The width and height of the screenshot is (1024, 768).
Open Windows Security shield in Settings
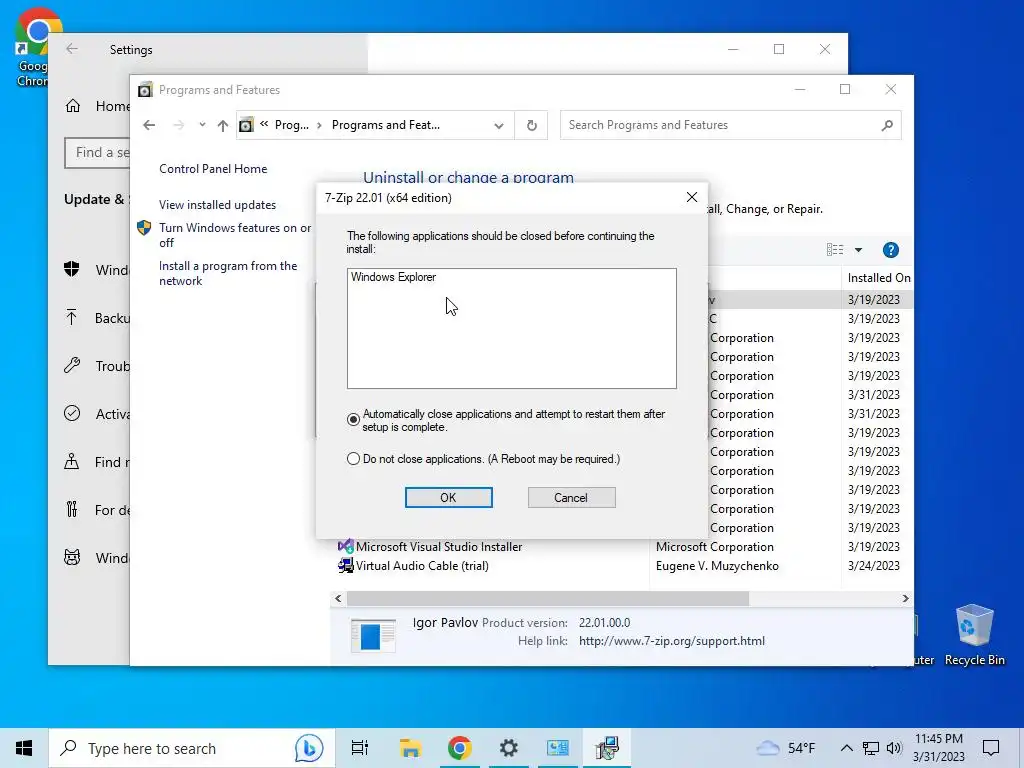72,269
